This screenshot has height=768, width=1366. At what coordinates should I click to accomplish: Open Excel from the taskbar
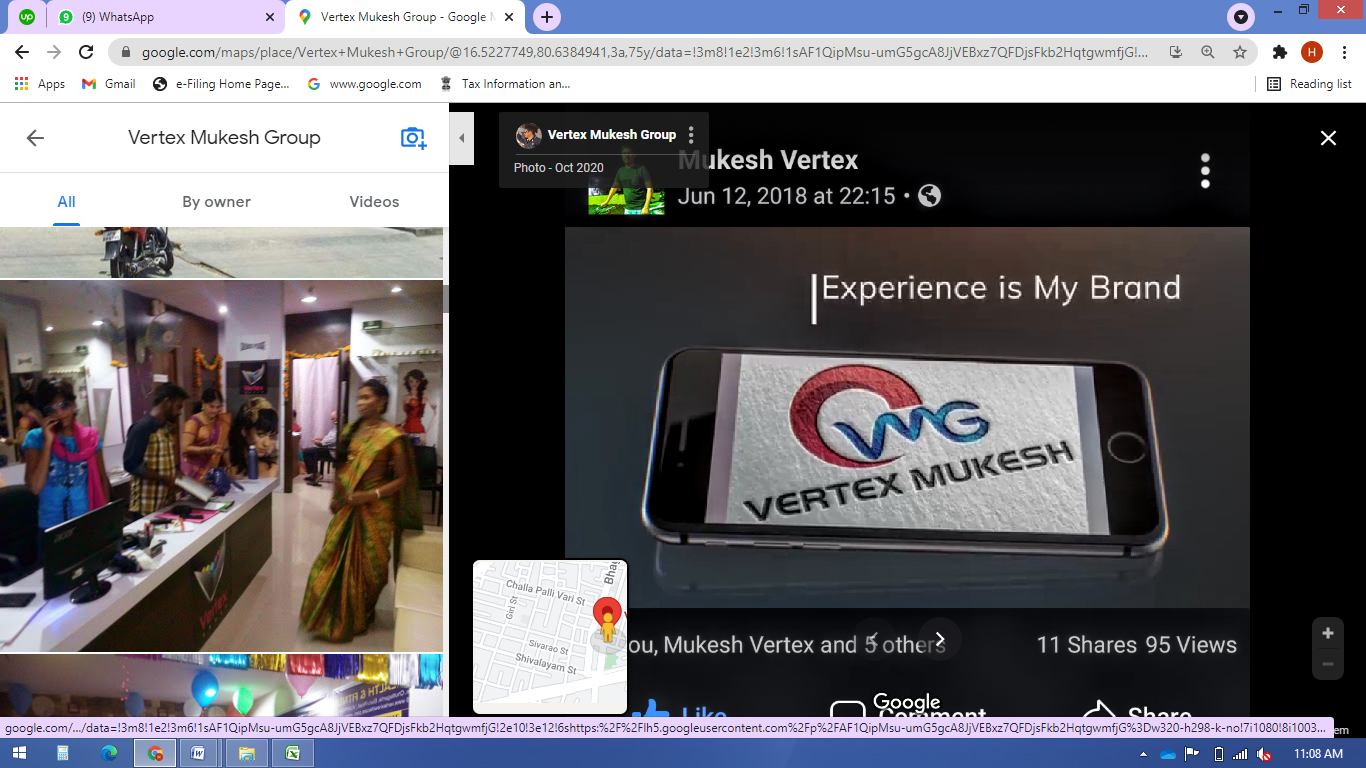(x=293, y=754)
